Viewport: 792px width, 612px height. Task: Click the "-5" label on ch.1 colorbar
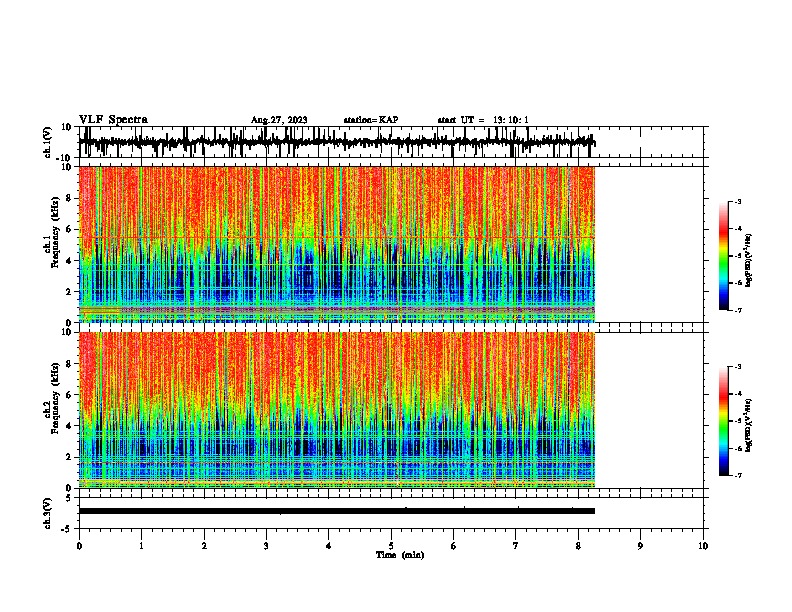tap(737, 256)
